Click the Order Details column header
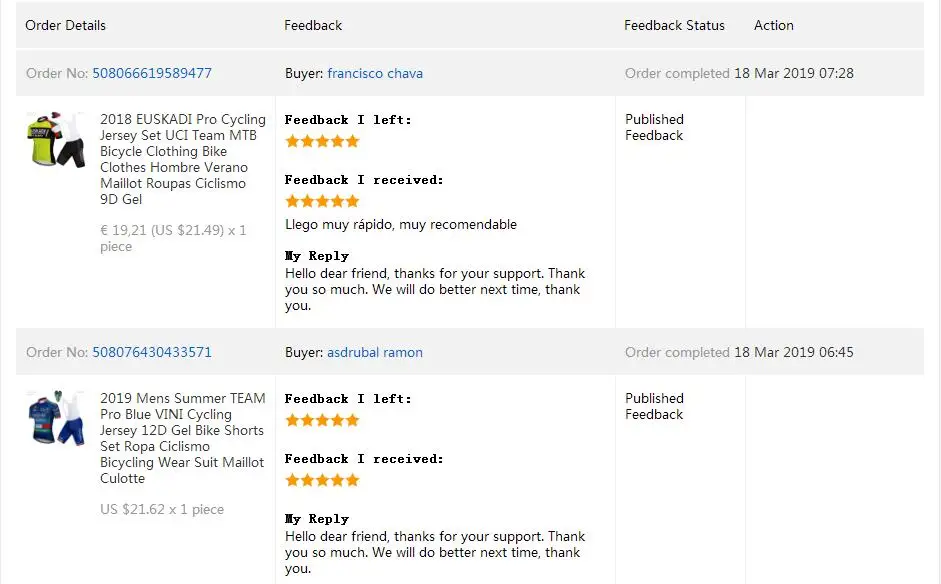 [65, 25]
